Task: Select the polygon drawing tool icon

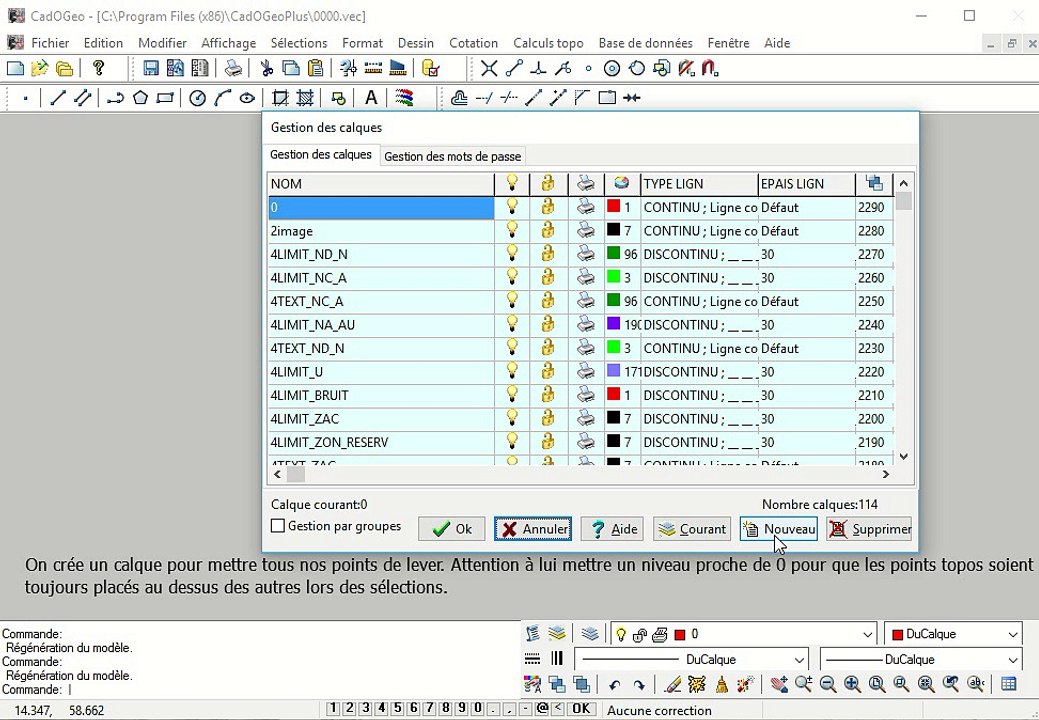Action: coord(140,98)
